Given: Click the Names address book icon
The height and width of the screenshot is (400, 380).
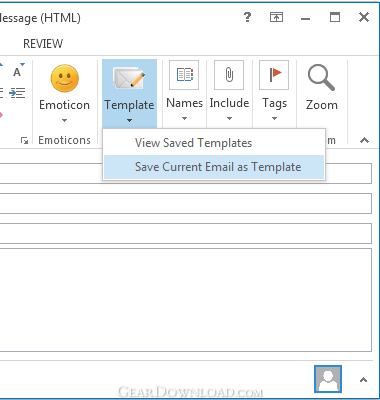Looking at the screenshot, I should pos(184,75).
